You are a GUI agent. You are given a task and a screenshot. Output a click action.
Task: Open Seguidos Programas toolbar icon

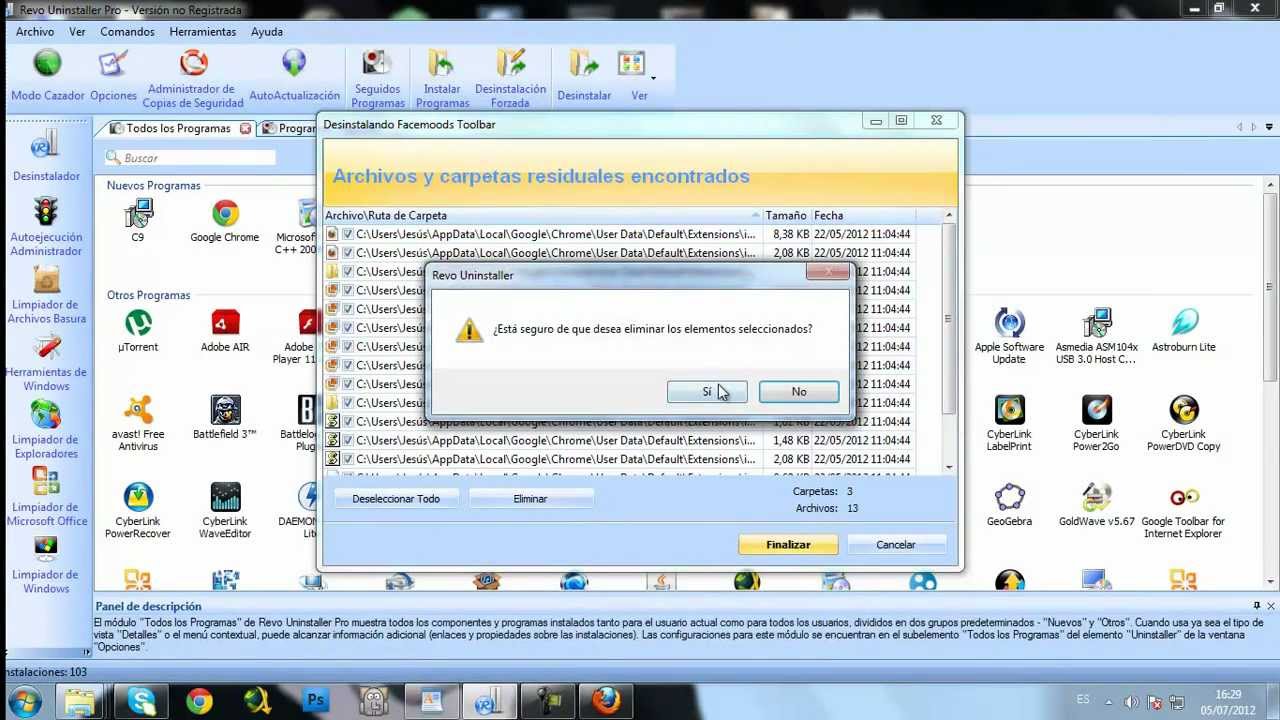(x=378, y=78)
